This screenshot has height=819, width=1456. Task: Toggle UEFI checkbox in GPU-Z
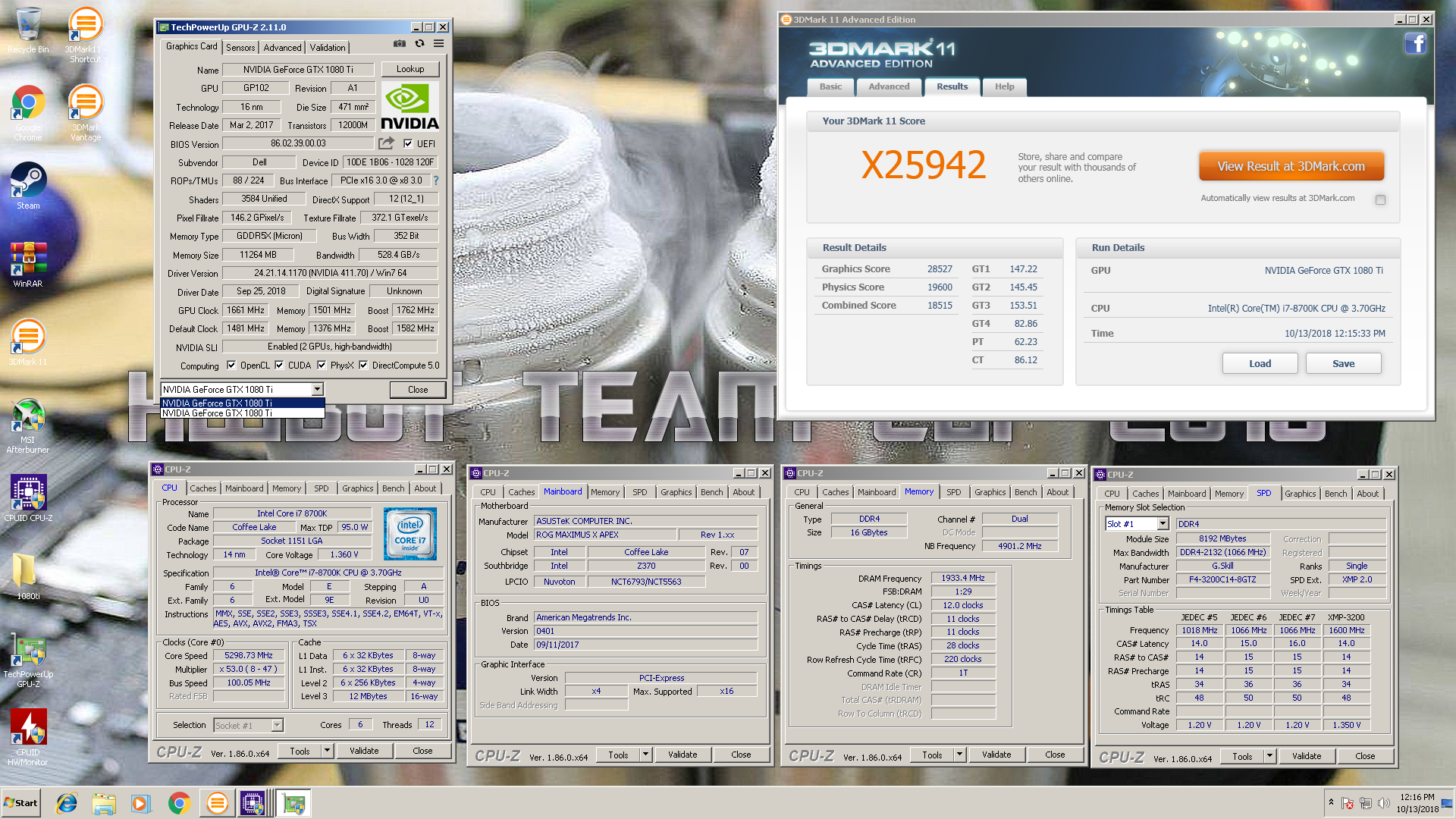click(x=408, y=143)
